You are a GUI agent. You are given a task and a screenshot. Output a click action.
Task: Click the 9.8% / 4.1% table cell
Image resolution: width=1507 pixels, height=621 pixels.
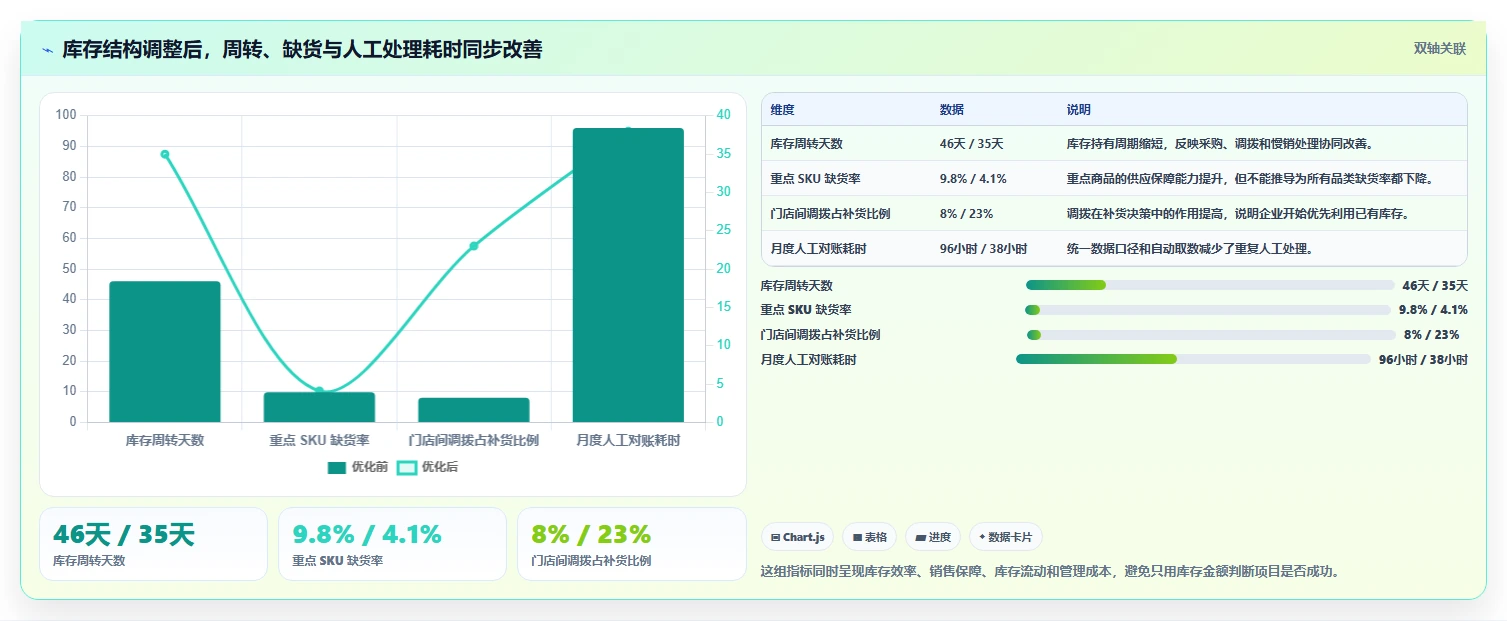click(x=973, y=179)
